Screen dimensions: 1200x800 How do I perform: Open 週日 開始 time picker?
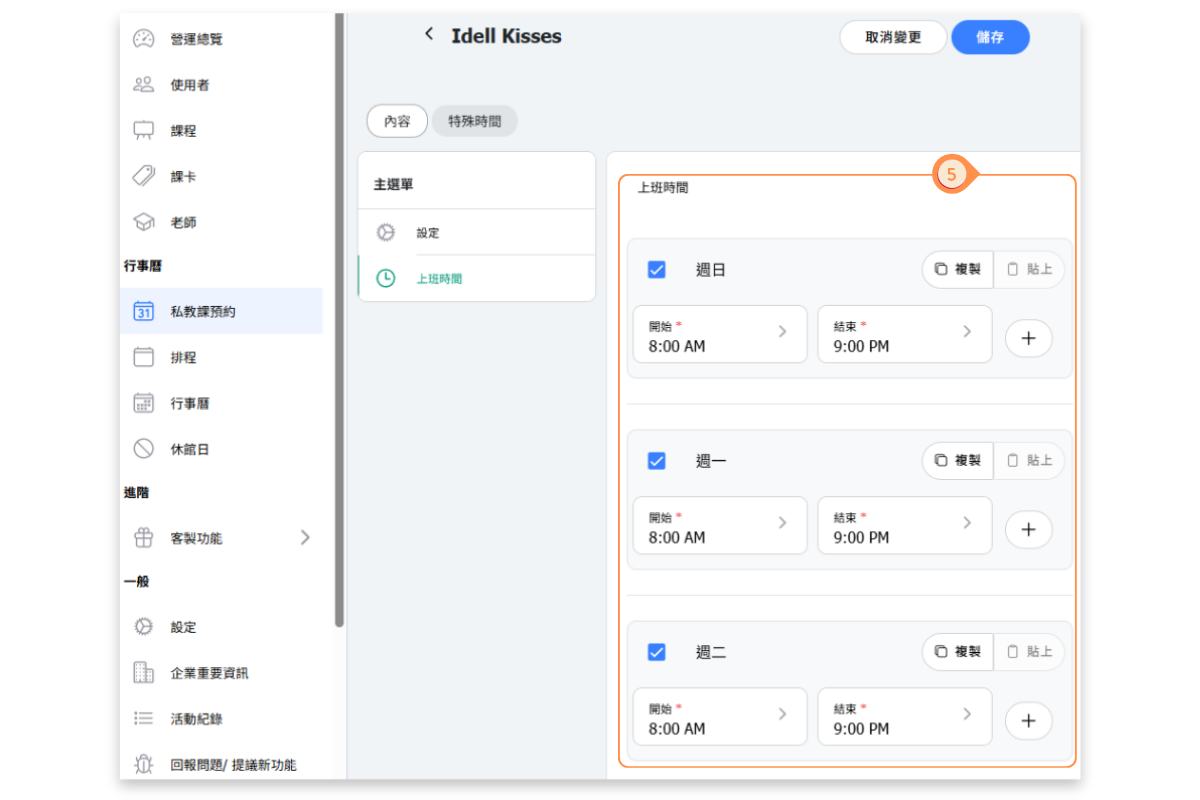(719, 334)
